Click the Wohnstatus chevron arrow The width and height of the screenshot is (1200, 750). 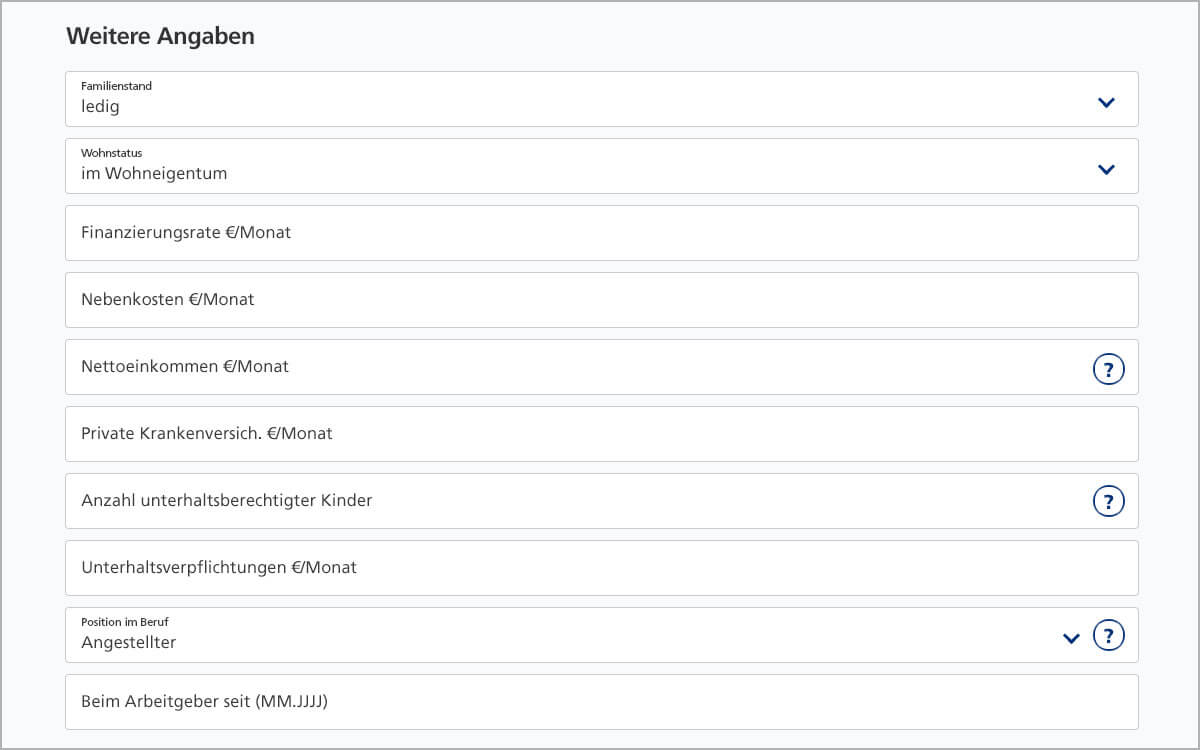coord(1106,169)
